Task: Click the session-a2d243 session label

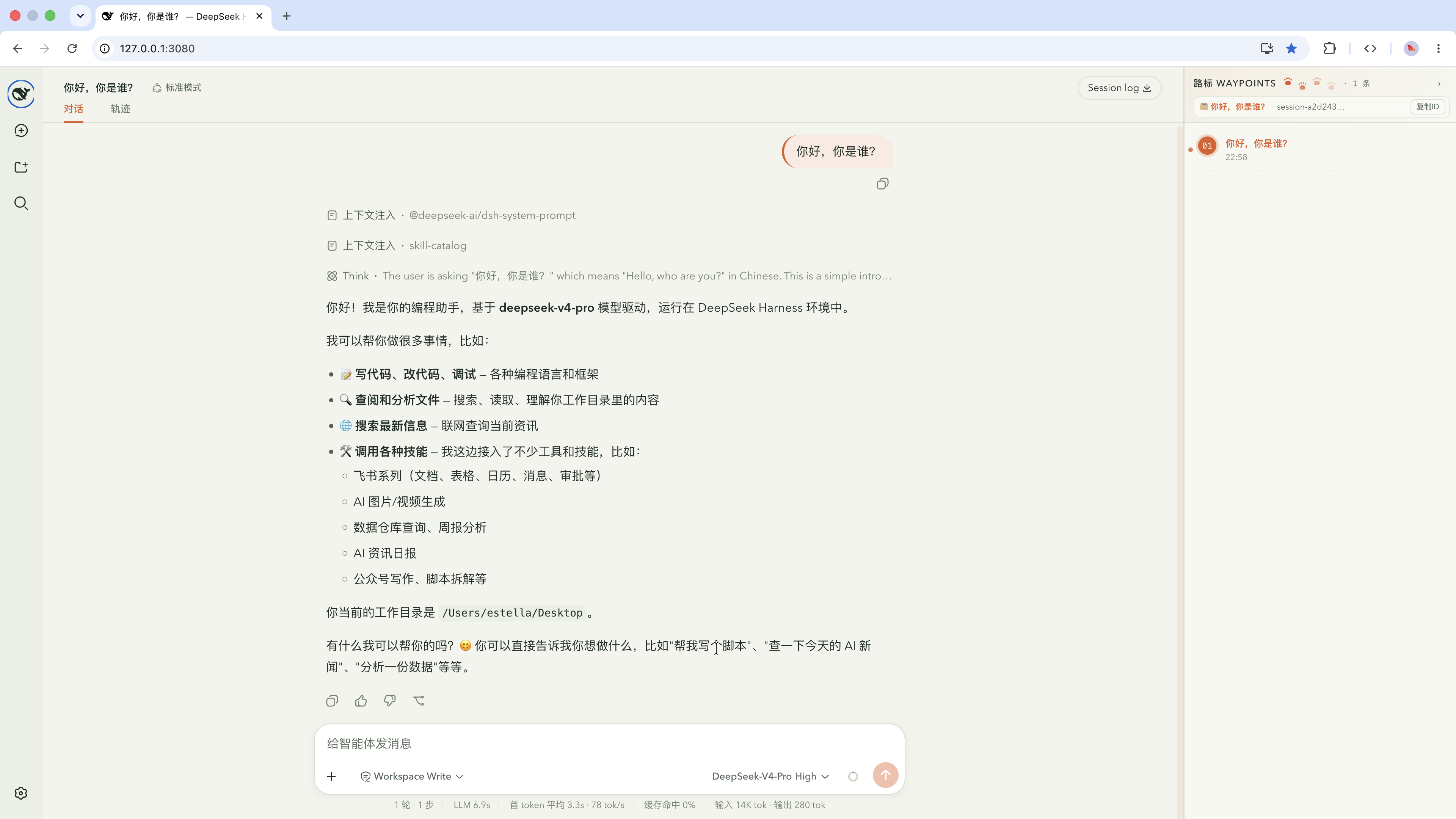Action: (1310, 107)
